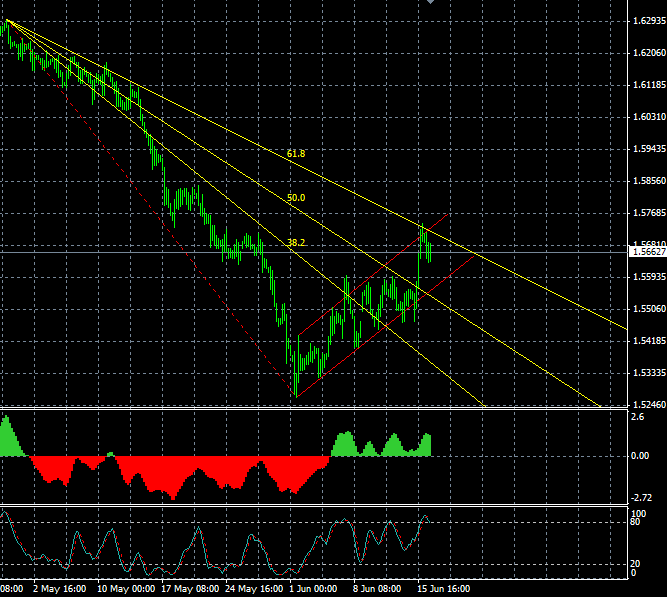Click the 1.61185 price scale label
Image resolution: width=667 pixels, height=597 pixels.
[x=649, y=85]
